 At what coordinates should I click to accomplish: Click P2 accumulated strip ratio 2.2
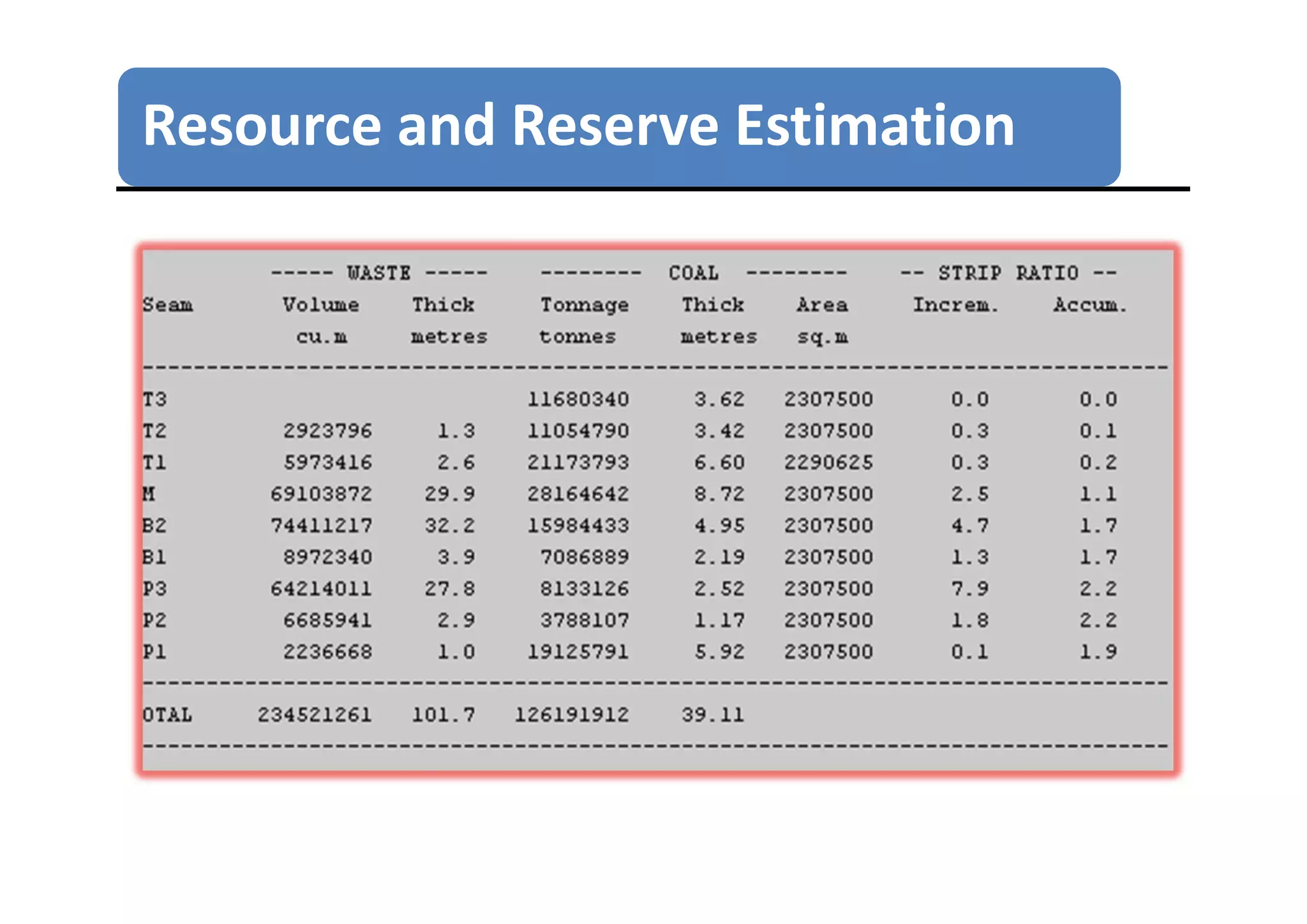tap(1098, 620)
